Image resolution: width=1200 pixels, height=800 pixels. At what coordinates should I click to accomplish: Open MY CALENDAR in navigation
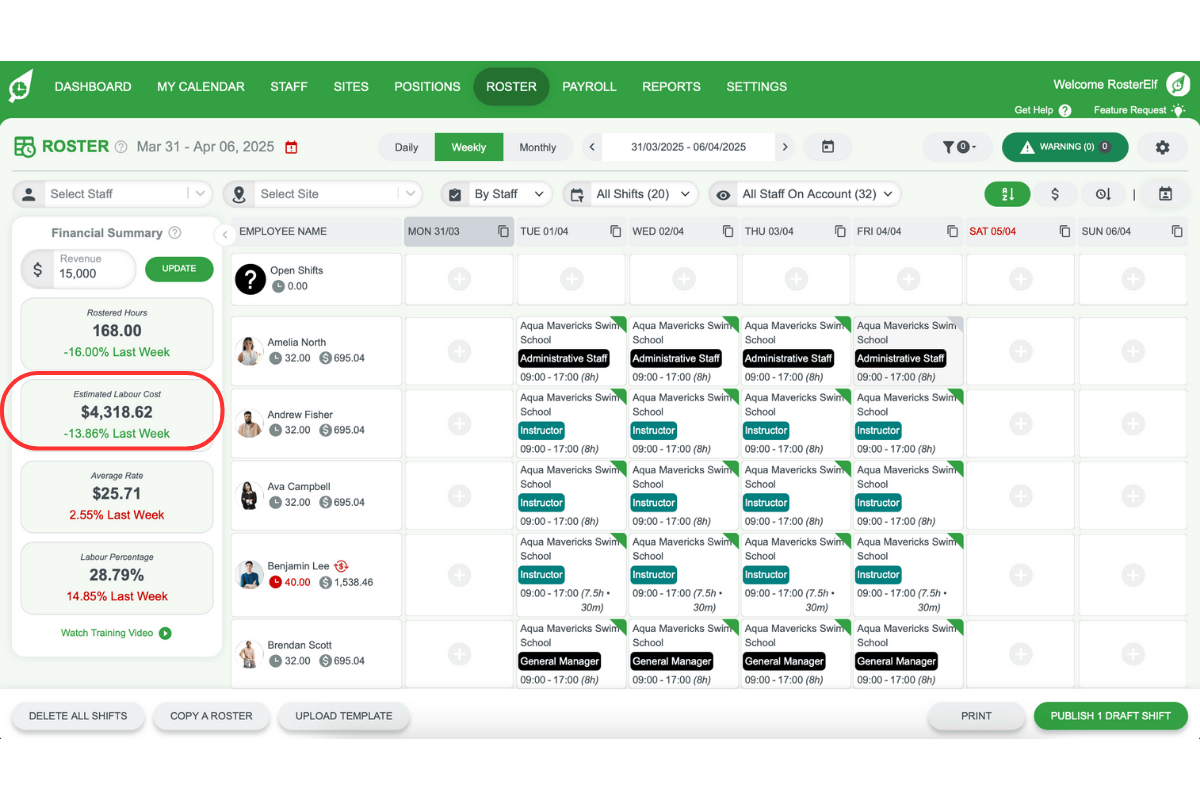[201, 86]
